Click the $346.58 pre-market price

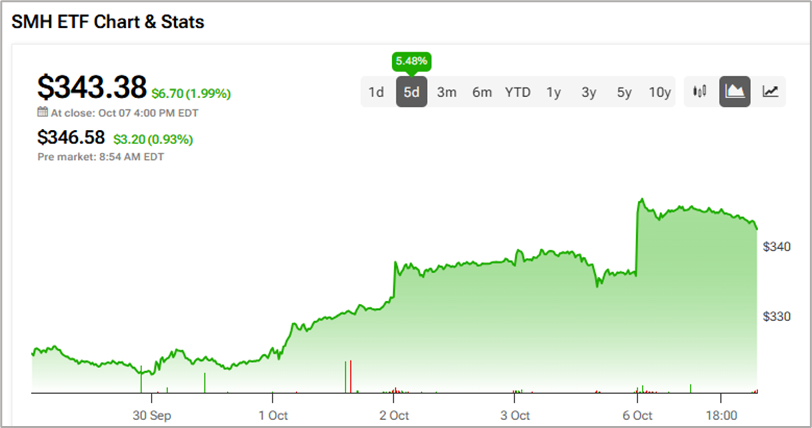(72, 138)
